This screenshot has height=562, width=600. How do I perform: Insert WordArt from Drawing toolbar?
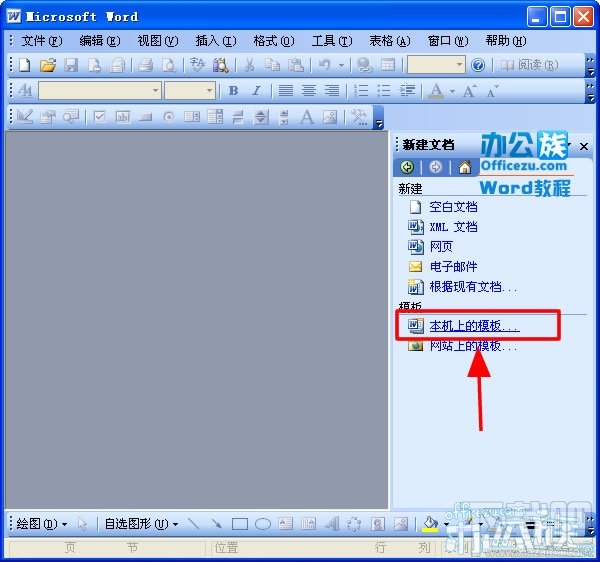pyautogui.click(x=332, y=523)
